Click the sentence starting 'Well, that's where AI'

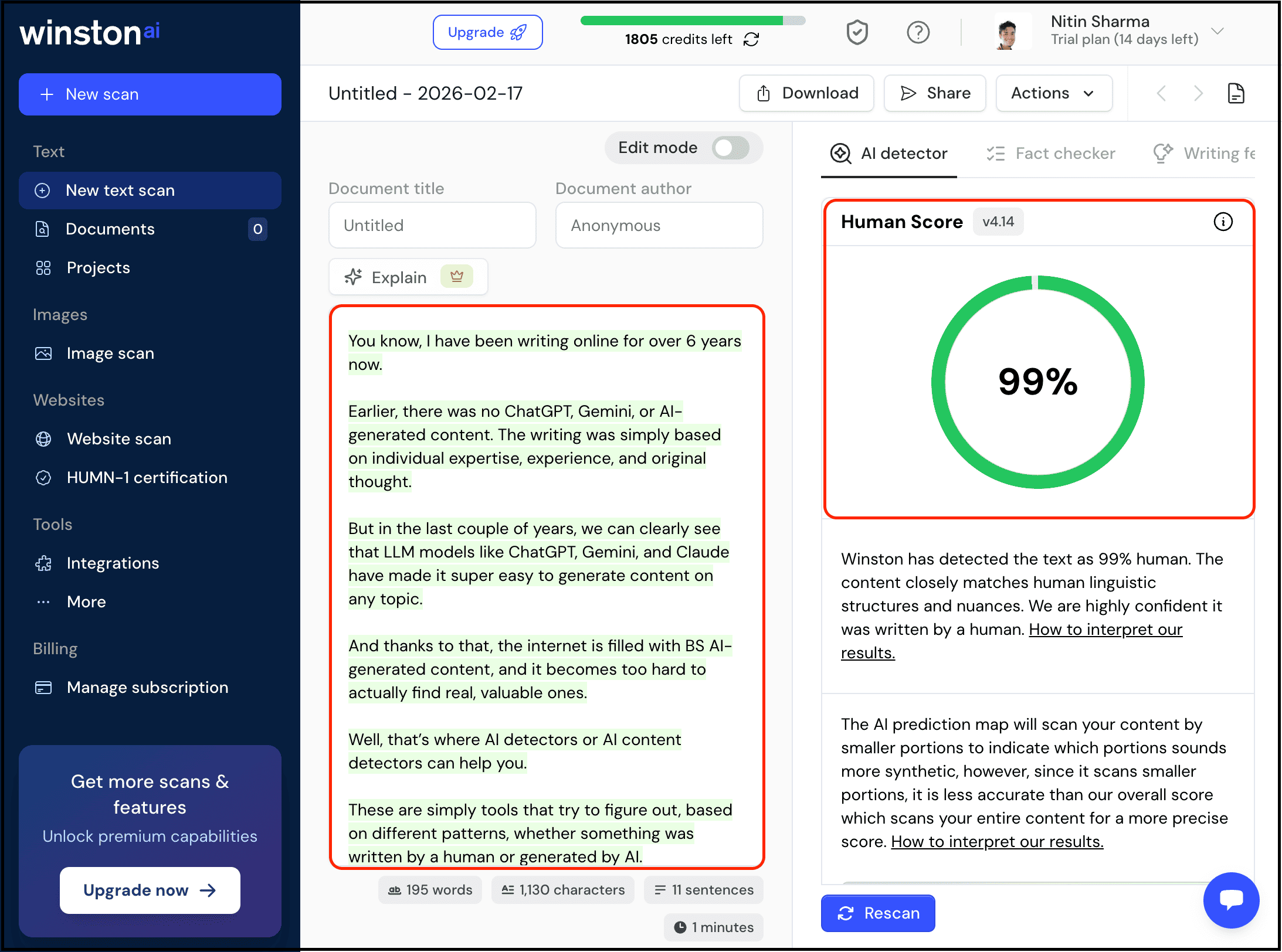click(515, 752)
